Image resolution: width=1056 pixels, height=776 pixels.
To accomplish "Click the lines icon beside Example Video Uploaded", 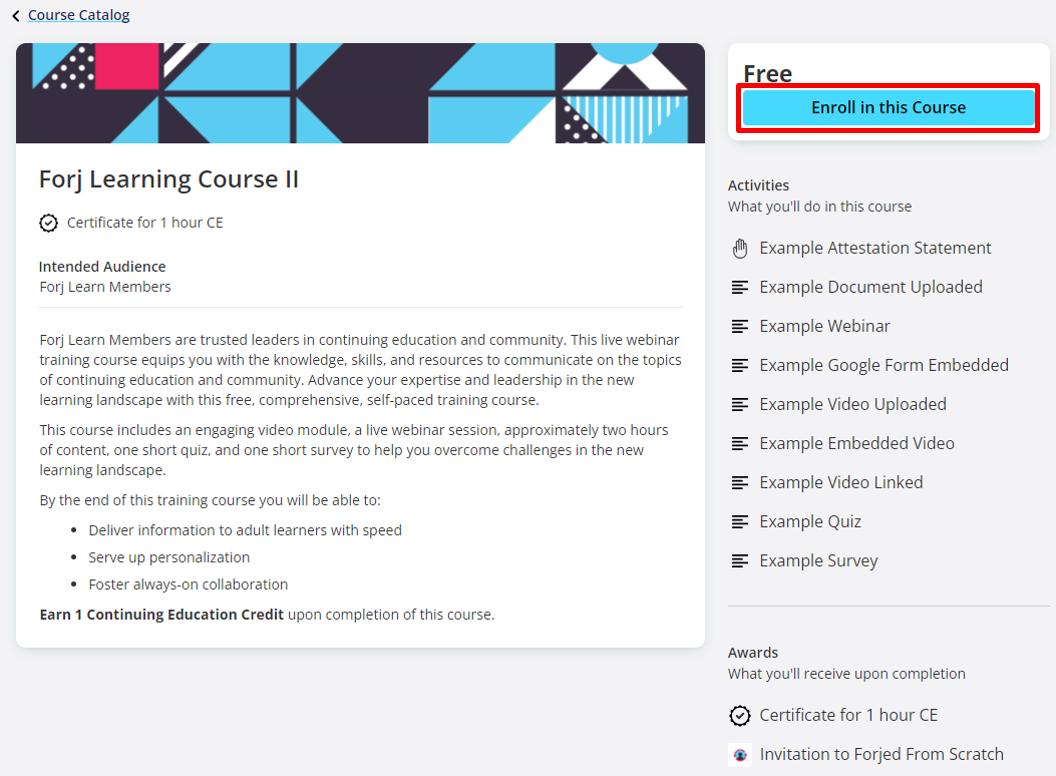I will click(740, 404).
